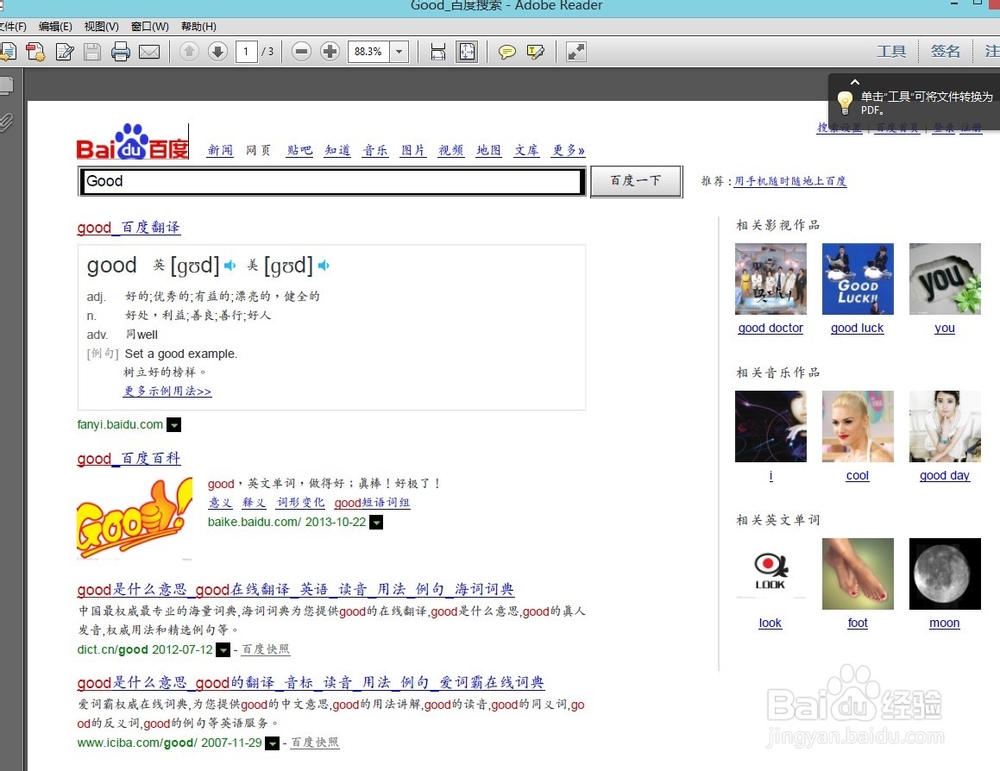Open the 签名 pane
Screen dimensions: 1000x771
tap(945, 51)
